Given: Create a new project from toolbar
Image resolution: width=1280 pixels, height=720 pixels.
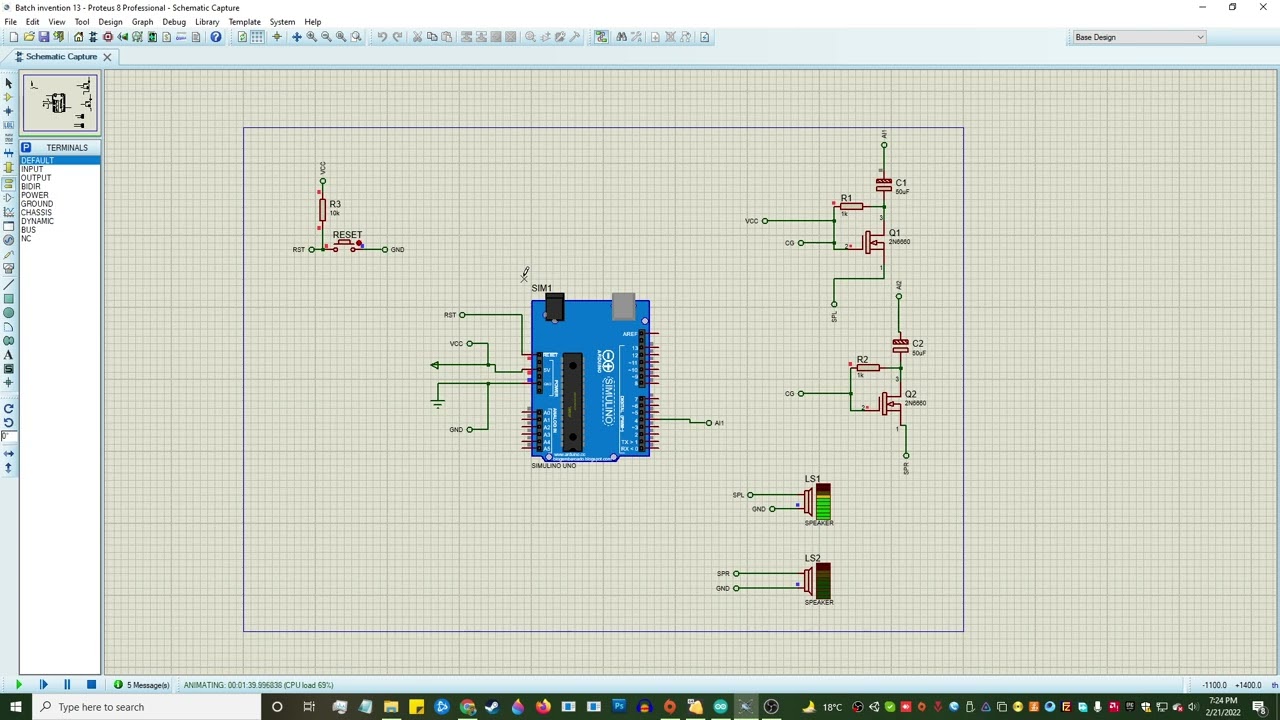Looking at the screenshot, I should point(14,37).
